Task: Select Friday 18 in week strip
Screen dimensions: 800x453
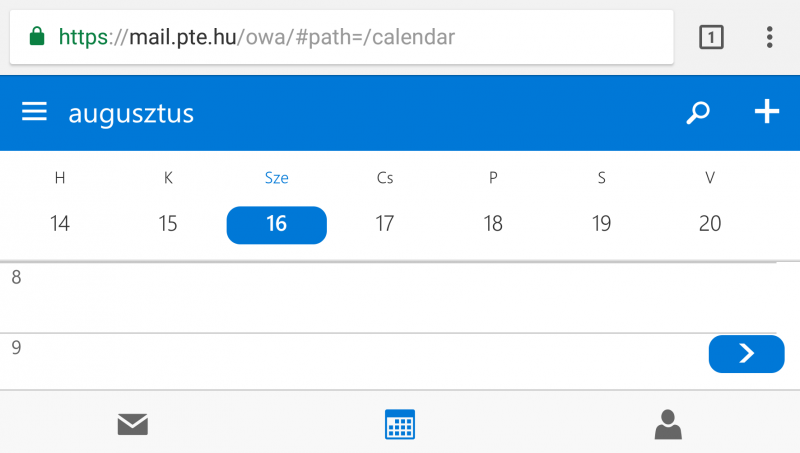Action: [493, 223]
